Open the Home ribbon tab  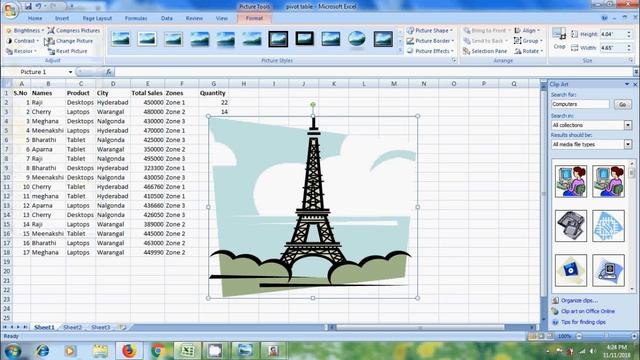pyautogui.click(x=35, y=18)
